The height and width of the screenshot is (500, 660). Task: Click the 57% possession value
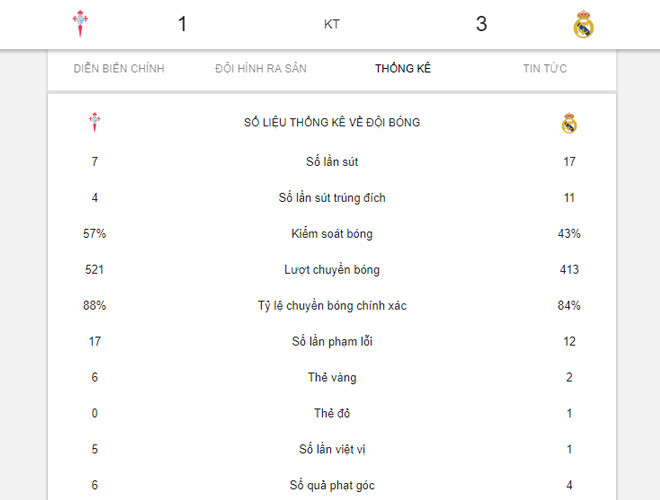pos(94,234)
